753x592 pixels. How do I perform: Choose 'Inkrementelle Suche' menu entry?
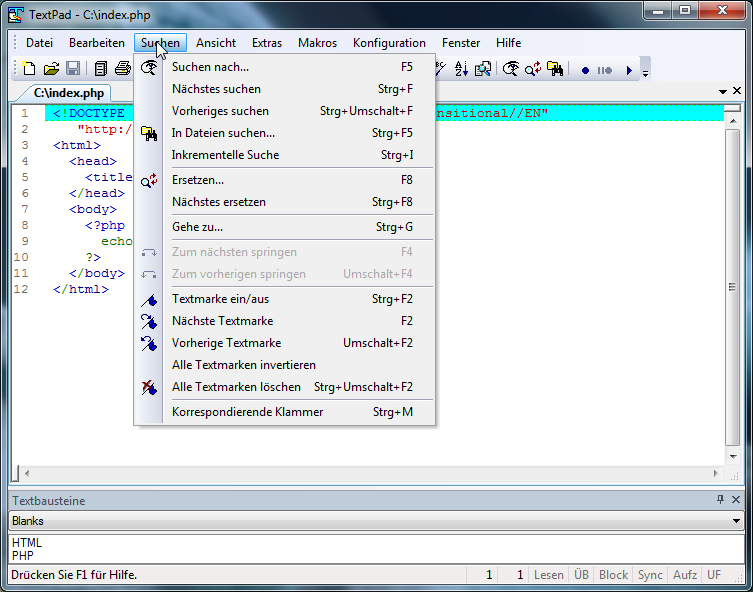(x=284, y=155)
